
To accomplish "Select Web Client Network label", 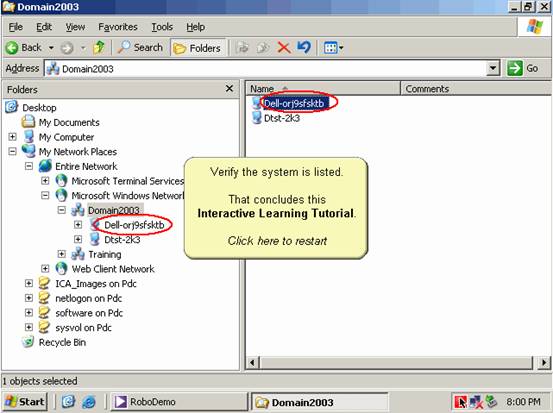I will [113, 269].
